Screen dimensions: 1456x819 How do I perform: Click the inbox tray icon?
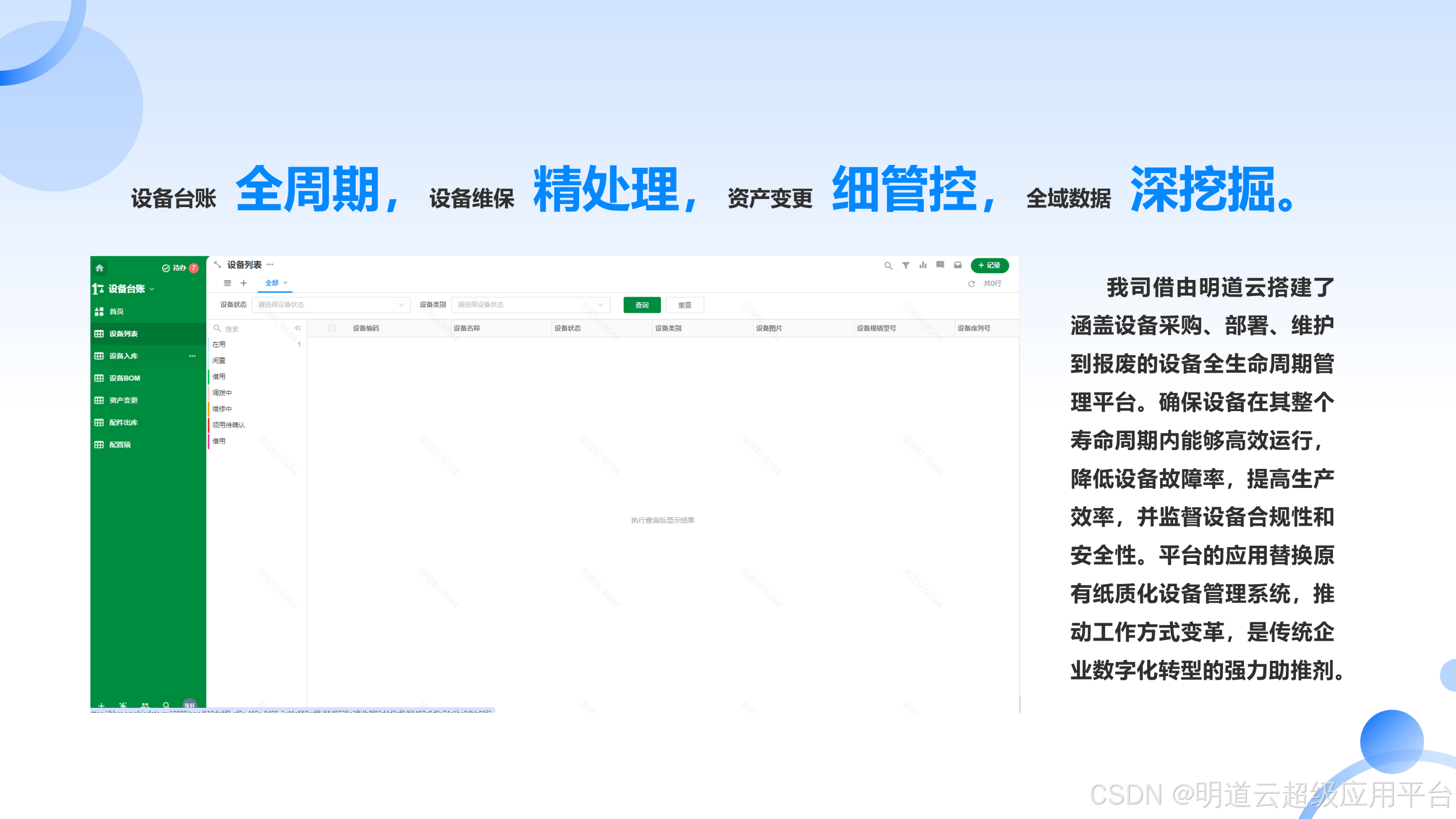click(x=957, y=265)
